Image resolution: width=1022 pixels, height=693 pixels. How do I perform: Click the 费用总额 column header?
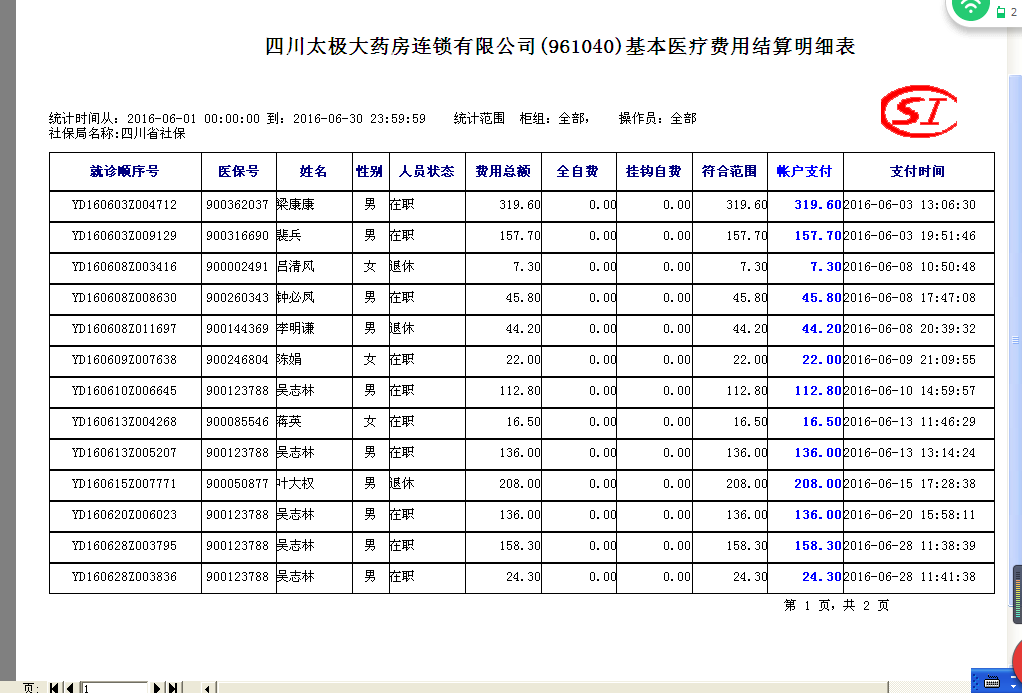[503, 171]
